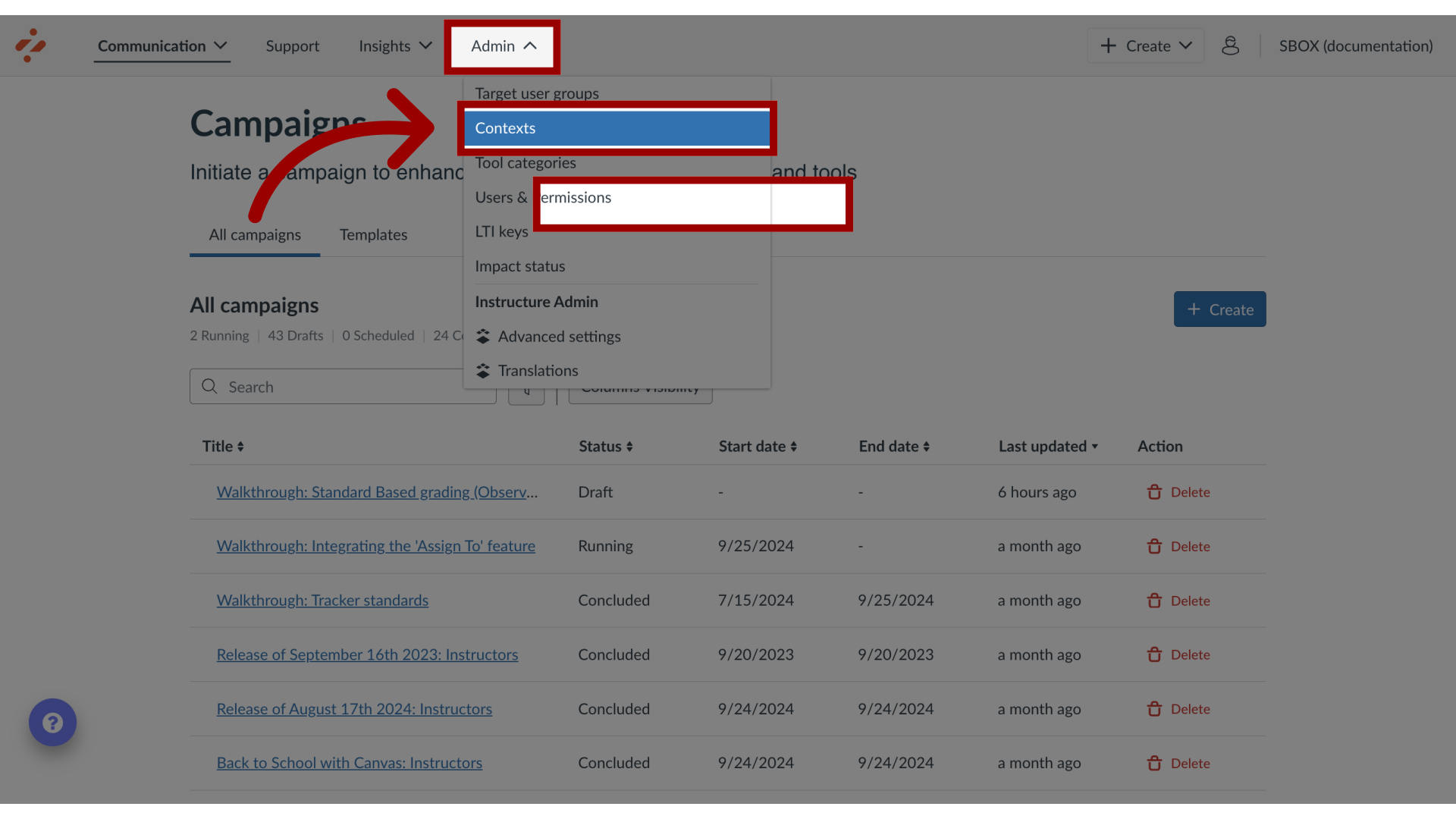Click the '0 Scheduled' count

378,335
